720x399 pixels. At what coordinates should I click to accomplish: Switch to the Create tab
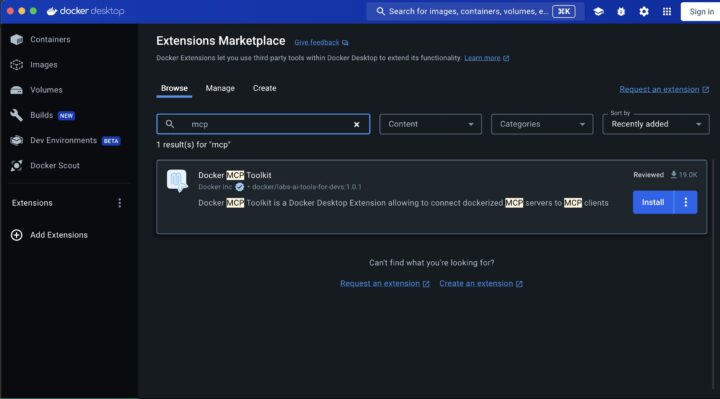click(264, 88)
